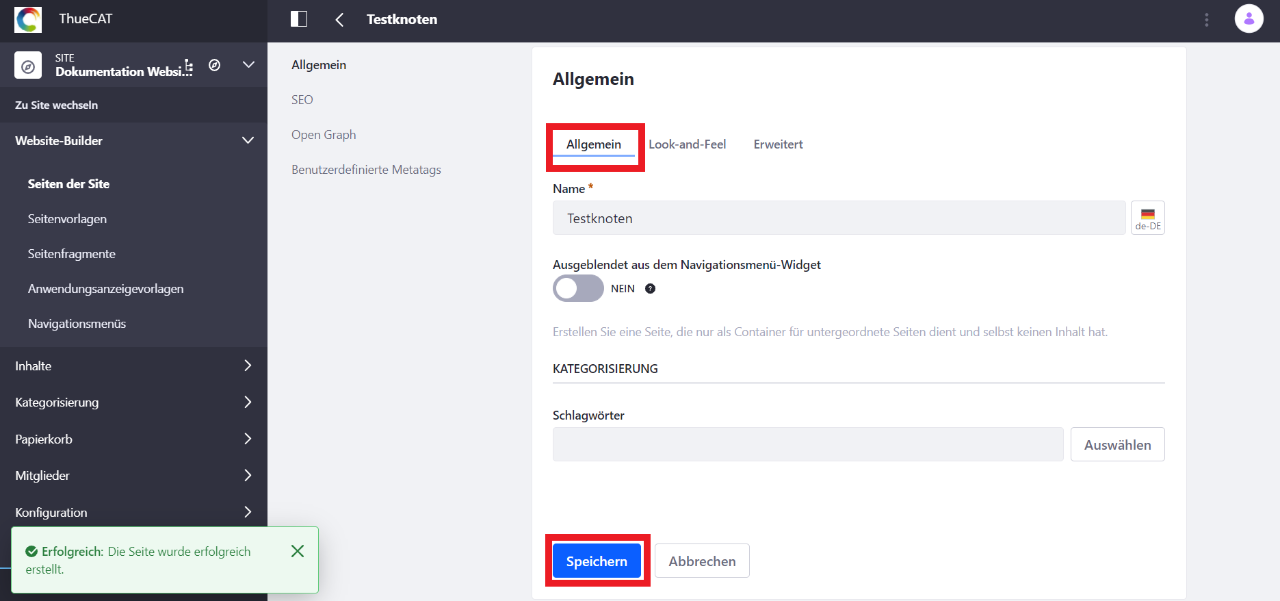Show help tooltip next to NEIN

click(650, 288)
